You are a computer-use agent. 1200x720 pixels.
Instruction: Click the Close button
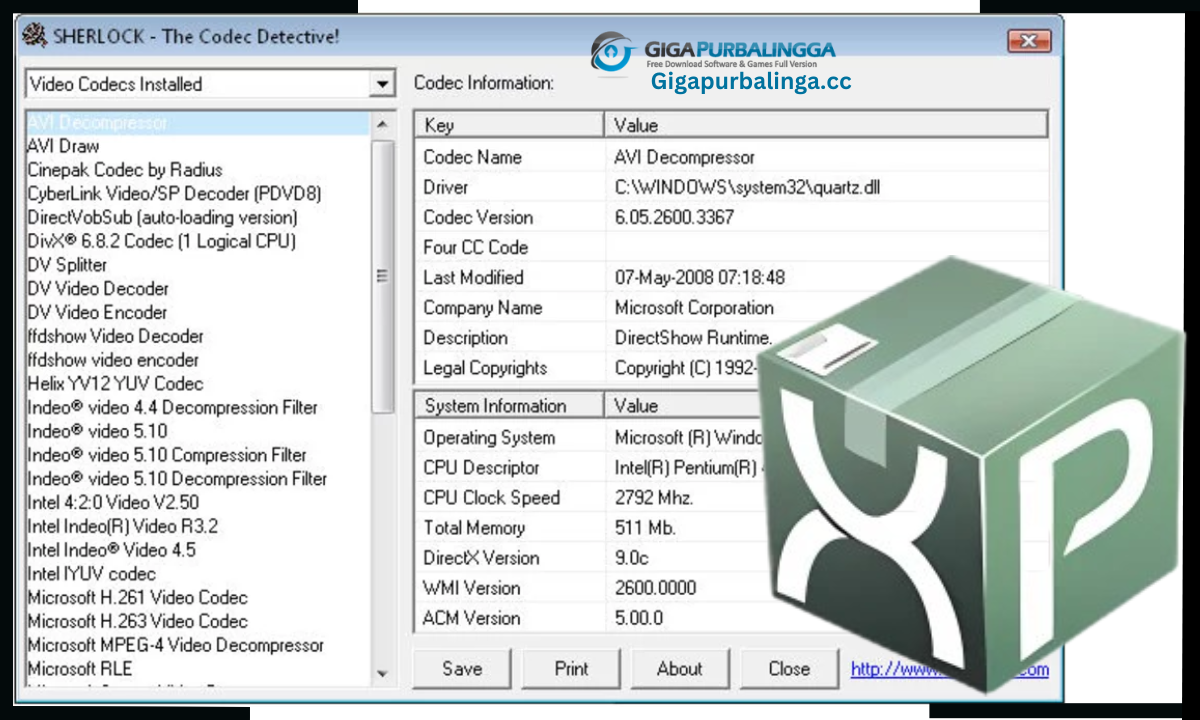789,669
